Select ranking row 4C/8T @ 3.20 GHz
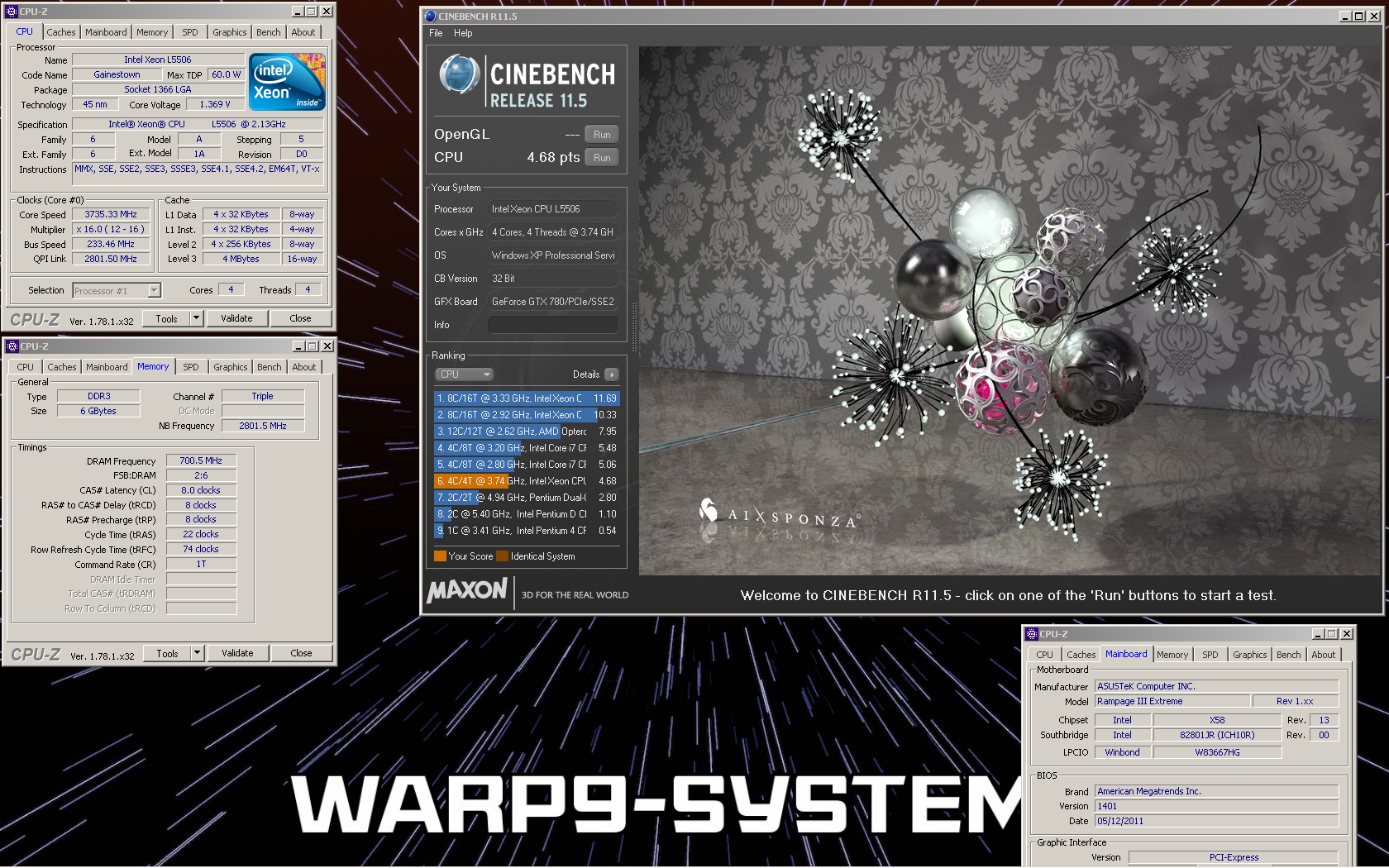The image size is (1389, 868). (527, 448)
